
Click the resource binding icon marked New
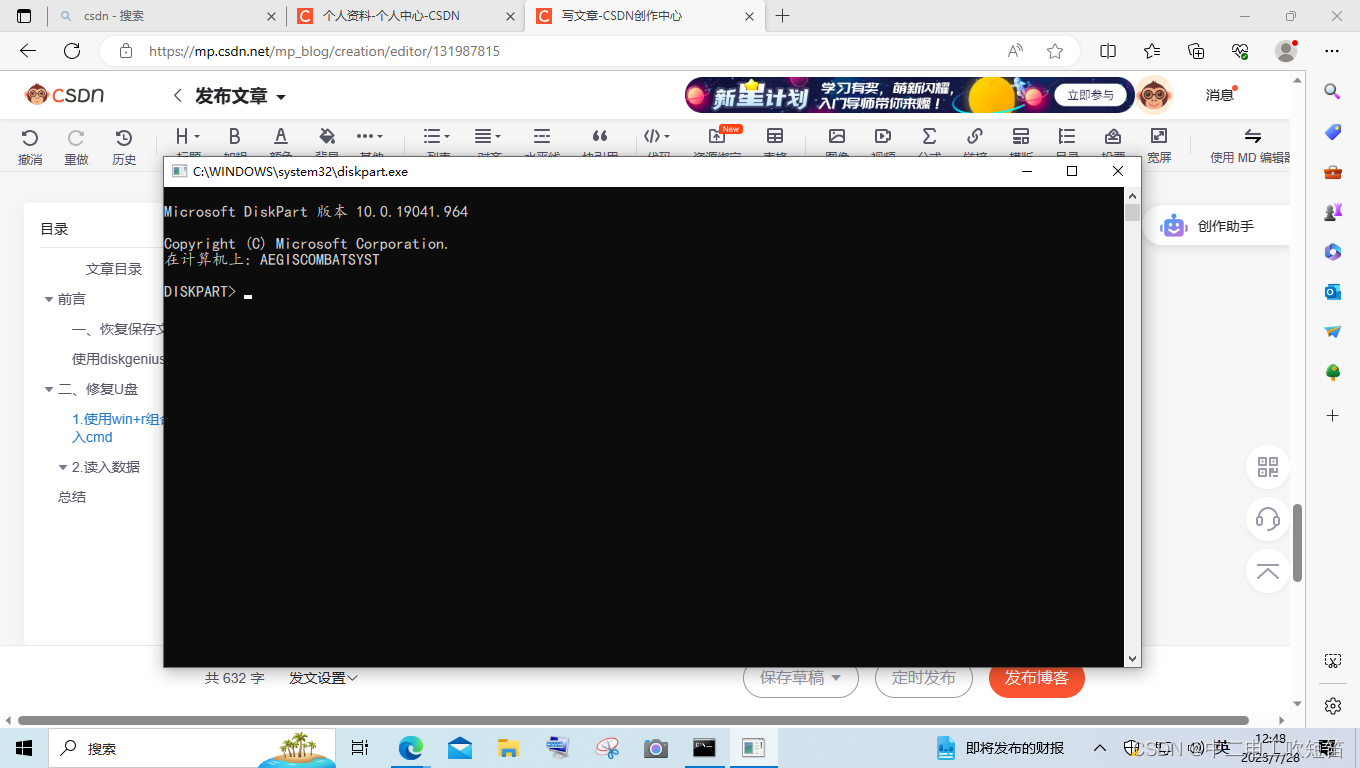coord(717,136)
